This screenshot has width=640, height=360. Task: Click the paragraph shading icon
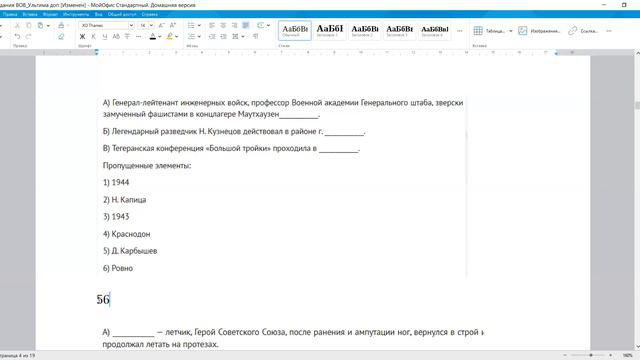point(260,25)
